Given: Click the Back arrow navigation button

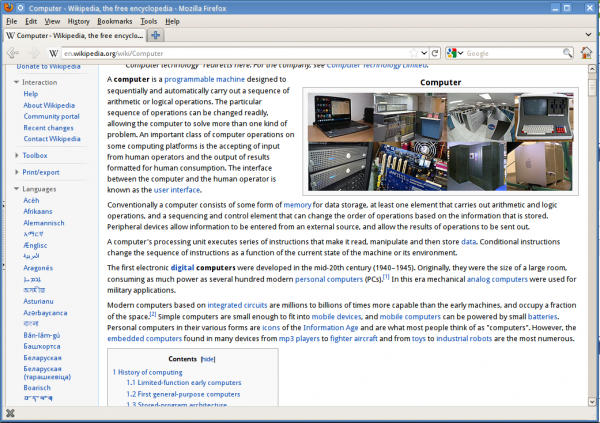Looking at the screenshot, I should [13, 53].
